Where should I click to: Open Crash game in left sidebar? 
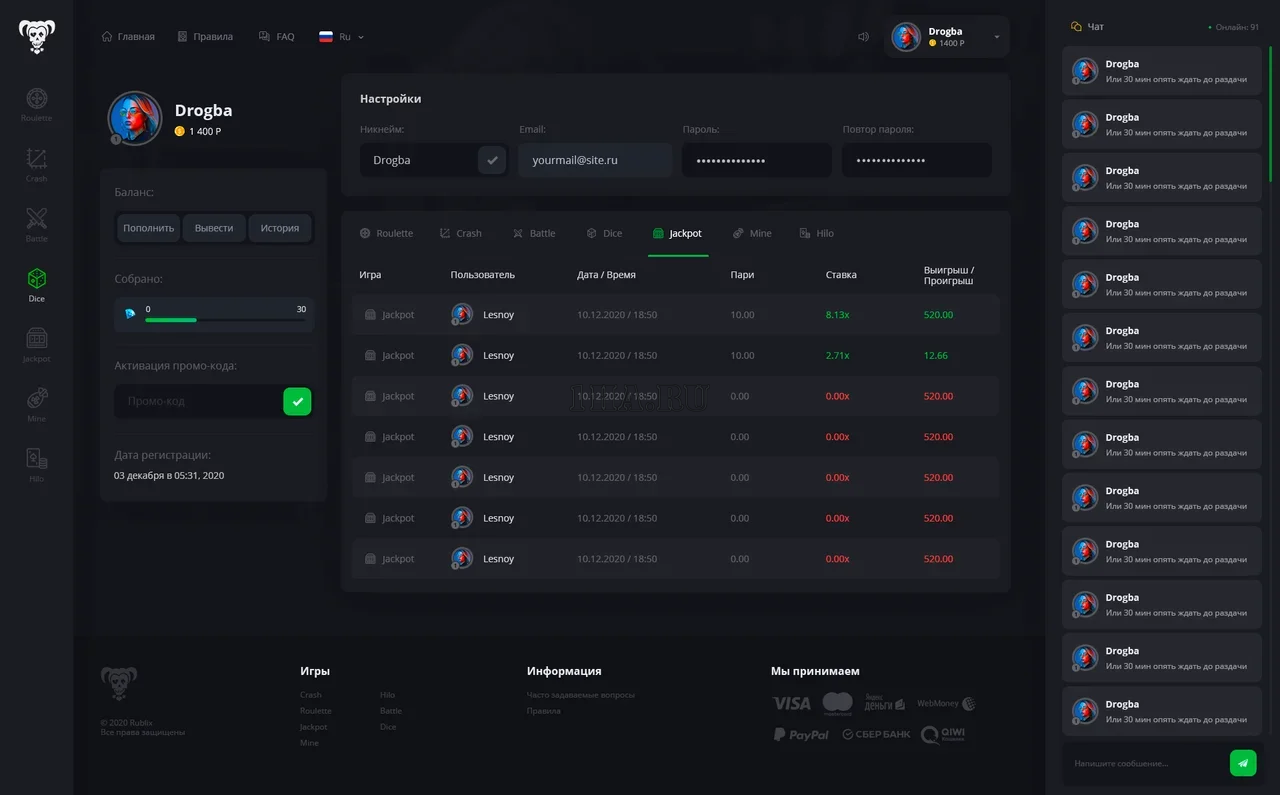(x=36, y=164)
